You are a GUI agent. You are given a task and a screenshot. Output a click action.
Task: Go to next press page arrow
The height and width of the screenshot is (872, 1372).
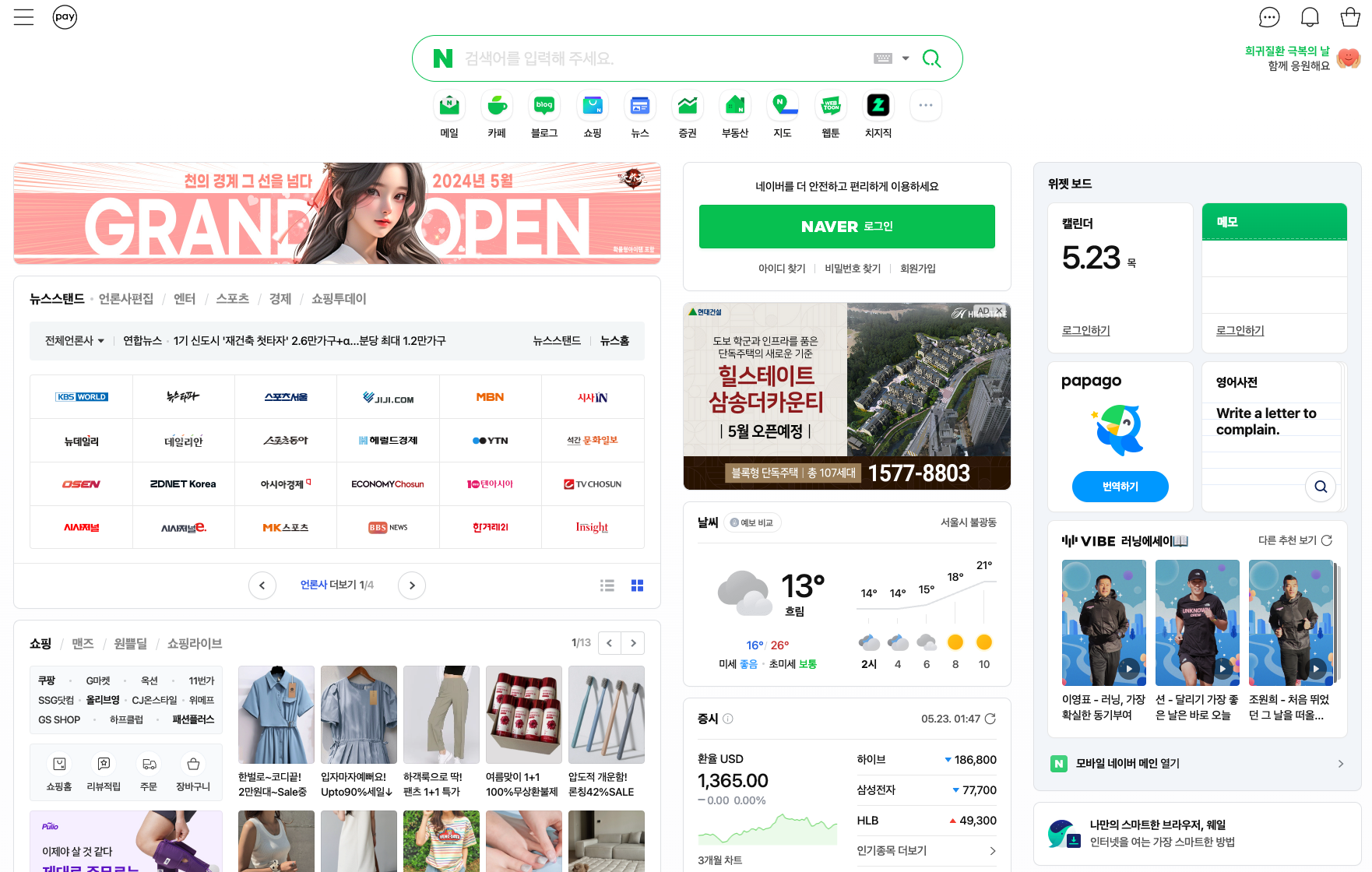(x=412, y=585)
